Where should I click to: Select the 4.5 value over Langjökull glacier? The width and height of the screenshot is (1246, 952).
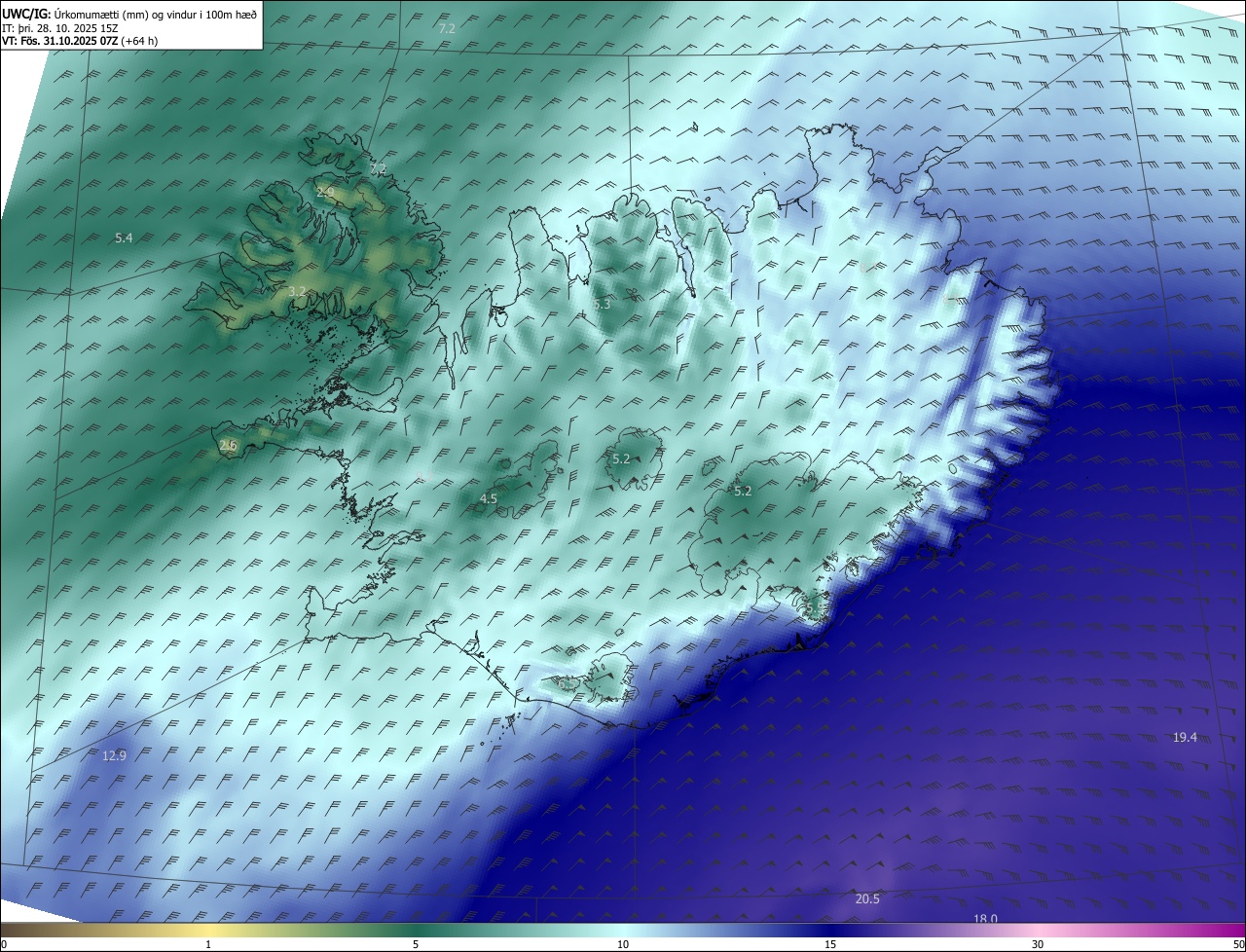[x=489, y=498]
